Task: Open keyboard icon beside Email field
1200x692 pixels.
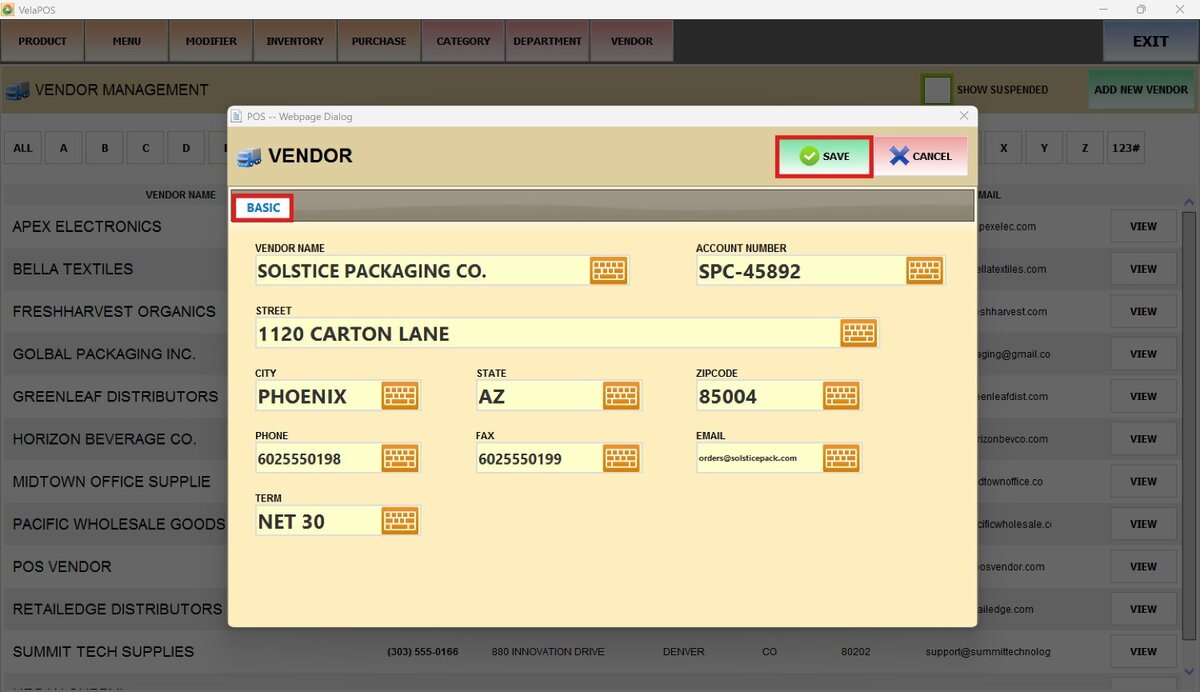Action: coord(841,458)
